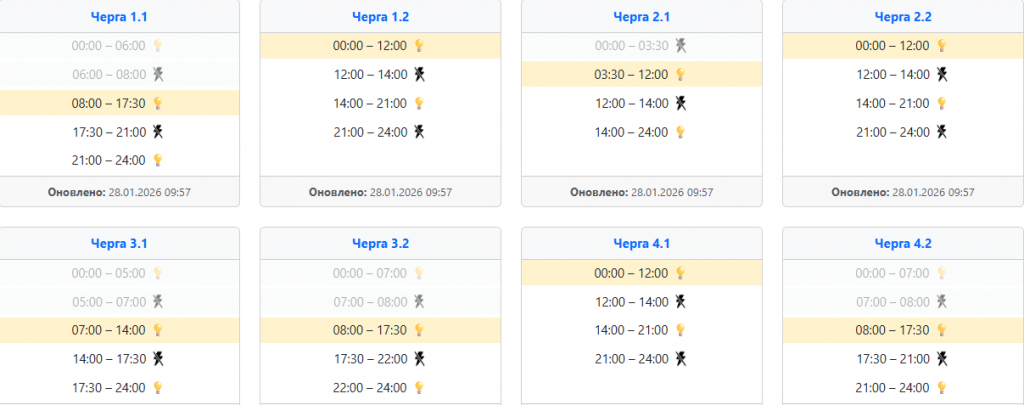
Task: Click outage icon at 12:00 – 14:00 in Черга 2.2
Action: click(942, 74)
